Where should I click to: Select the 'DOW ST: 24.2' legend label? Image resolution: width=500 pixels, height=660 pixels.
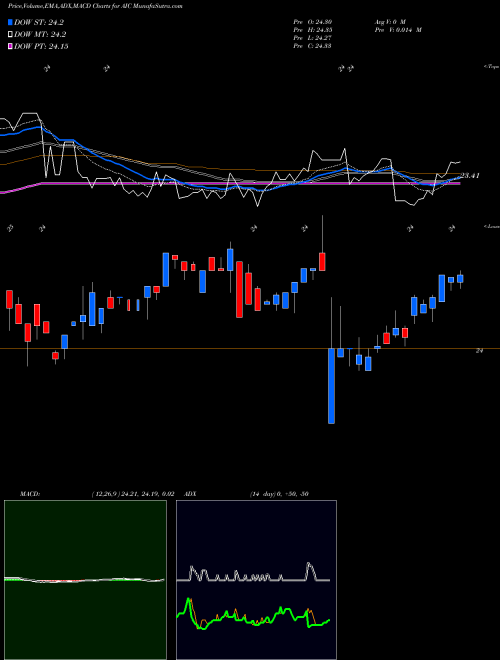pos(39,23)
